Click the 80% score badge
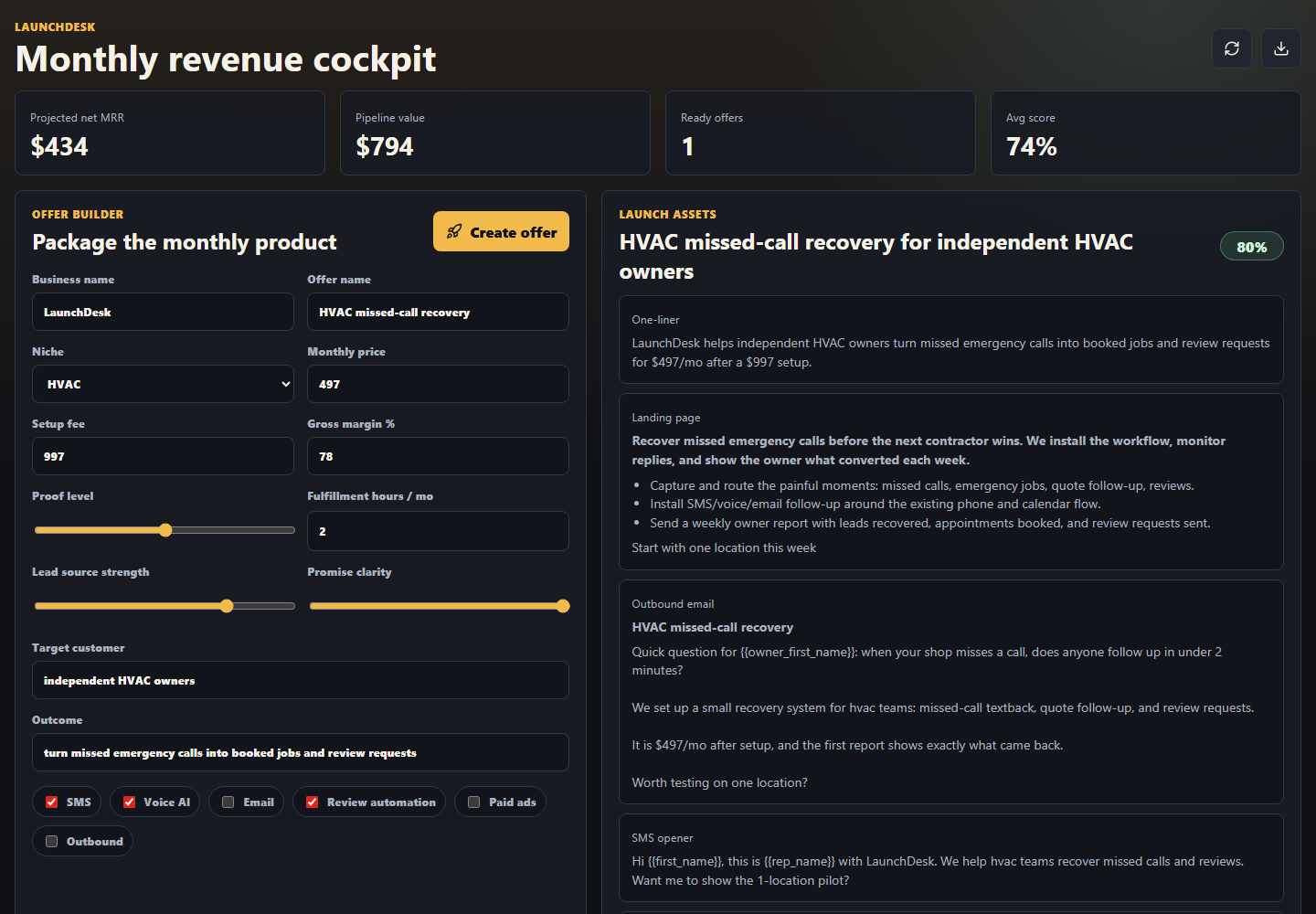Viewport: 1316px width, 914px height. pyautogui.click(x=1252, y=247)
